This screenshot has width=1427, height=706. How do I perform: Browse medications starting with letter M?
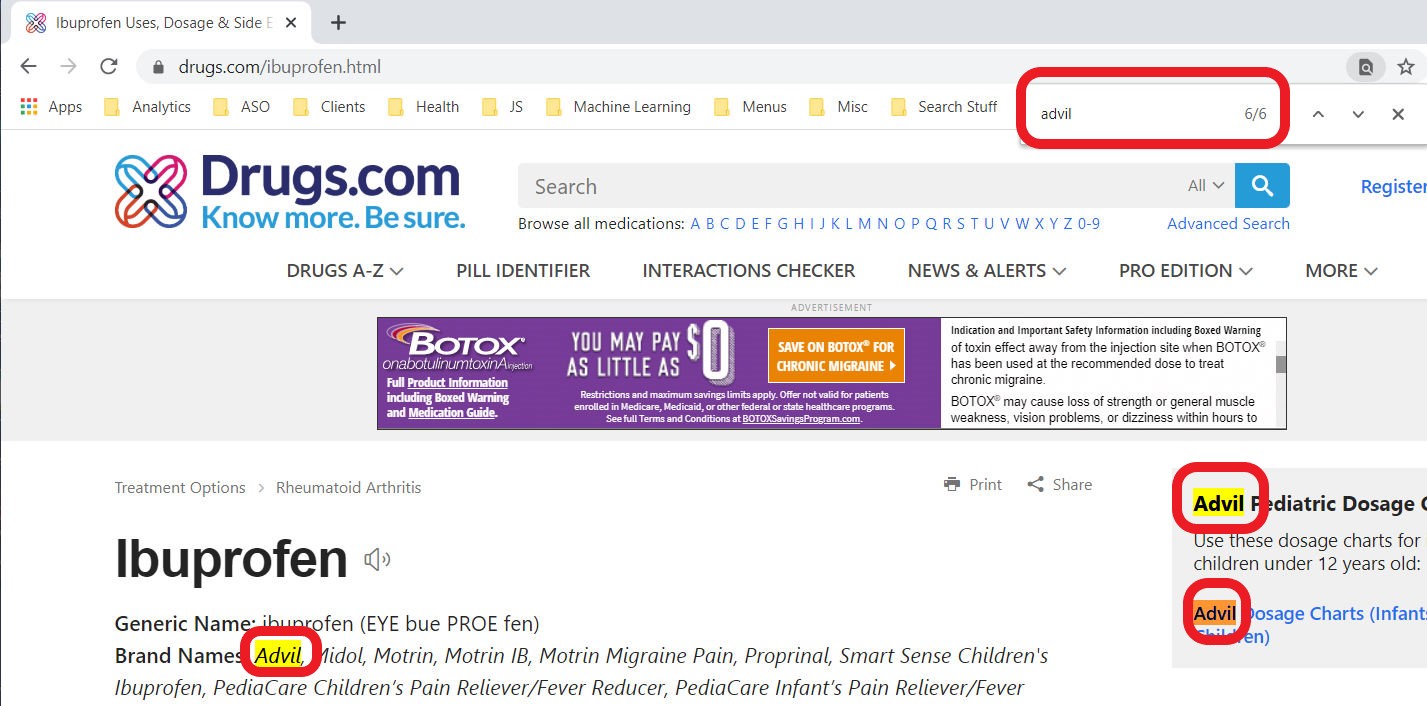[864, 224]
